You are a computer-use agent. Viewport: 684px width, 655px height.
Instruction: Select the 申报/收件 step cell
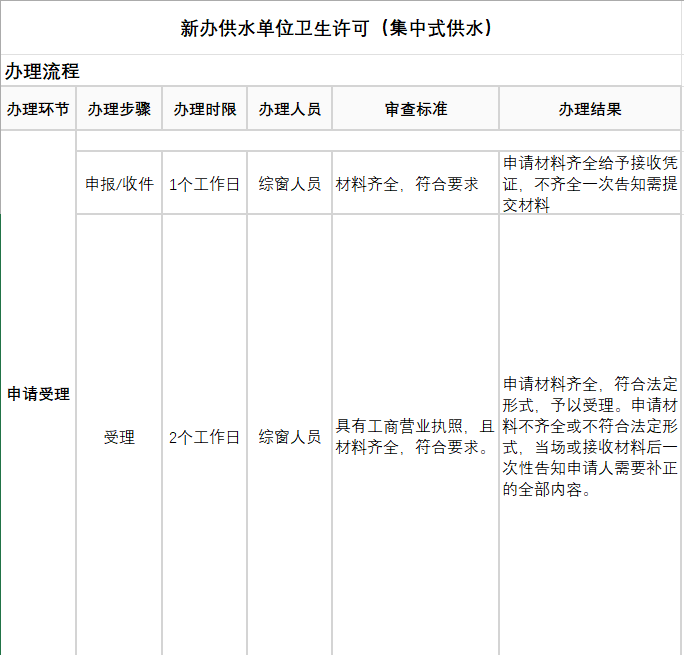click(x=119, y=184)
